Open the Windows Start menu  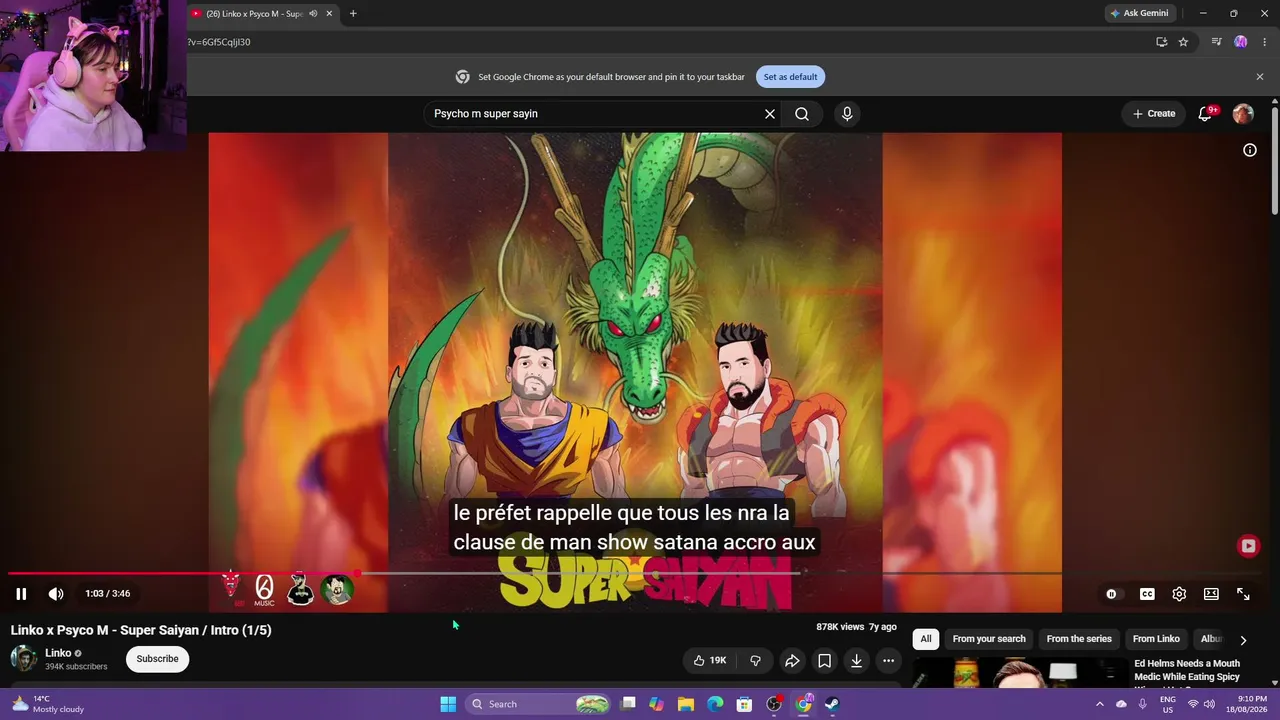coord(448,704)
